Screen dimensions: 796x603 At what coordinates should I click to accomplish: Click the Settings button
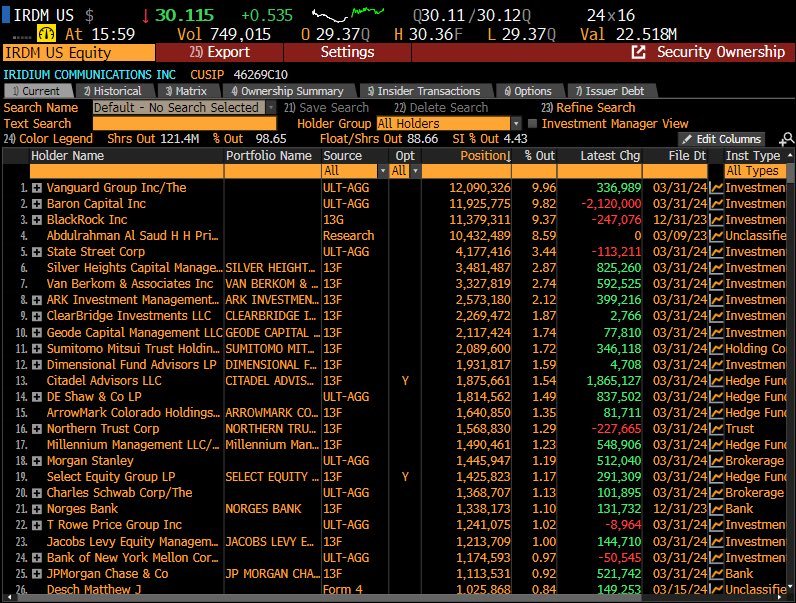(x=347, y=52)
